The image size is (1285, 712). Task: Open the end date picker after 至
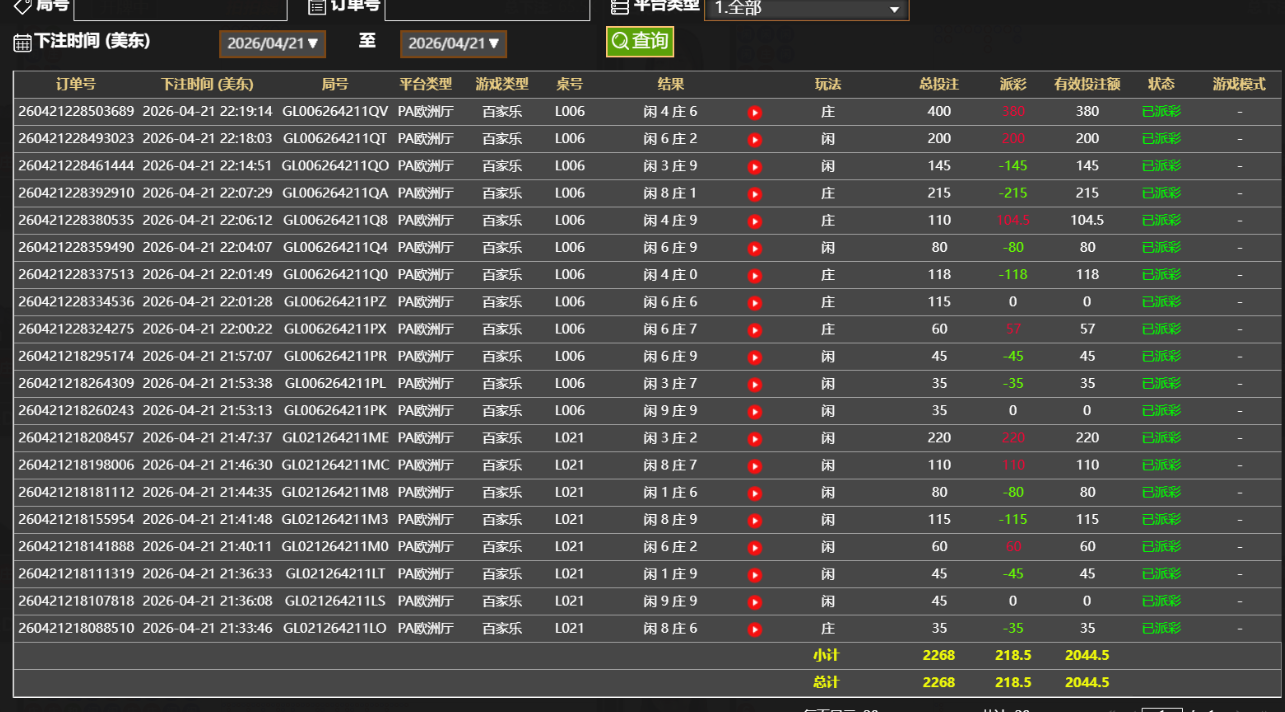pyautogui.click(x=453, y=44)
